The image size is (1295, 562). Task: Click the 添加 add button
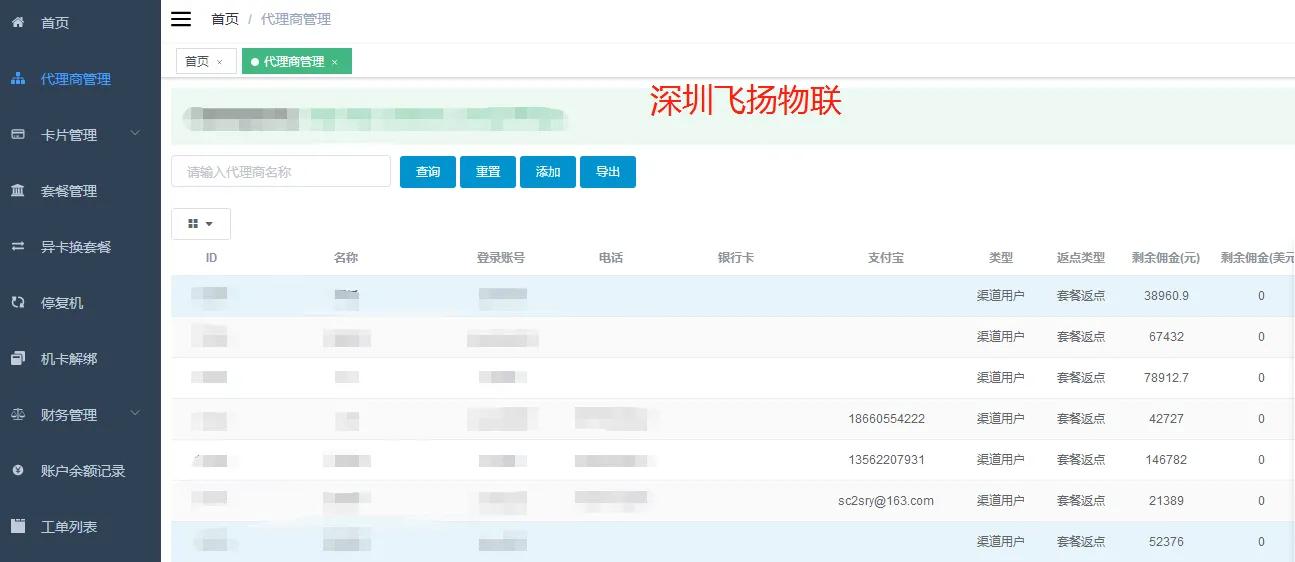548,172
